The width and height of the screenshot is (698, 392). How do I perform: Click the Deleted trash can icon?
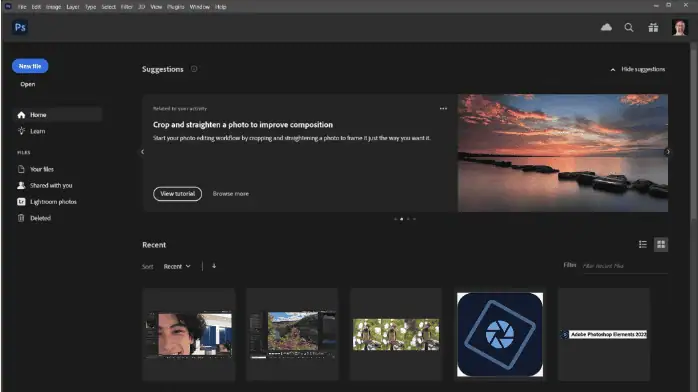click(21, 218)
